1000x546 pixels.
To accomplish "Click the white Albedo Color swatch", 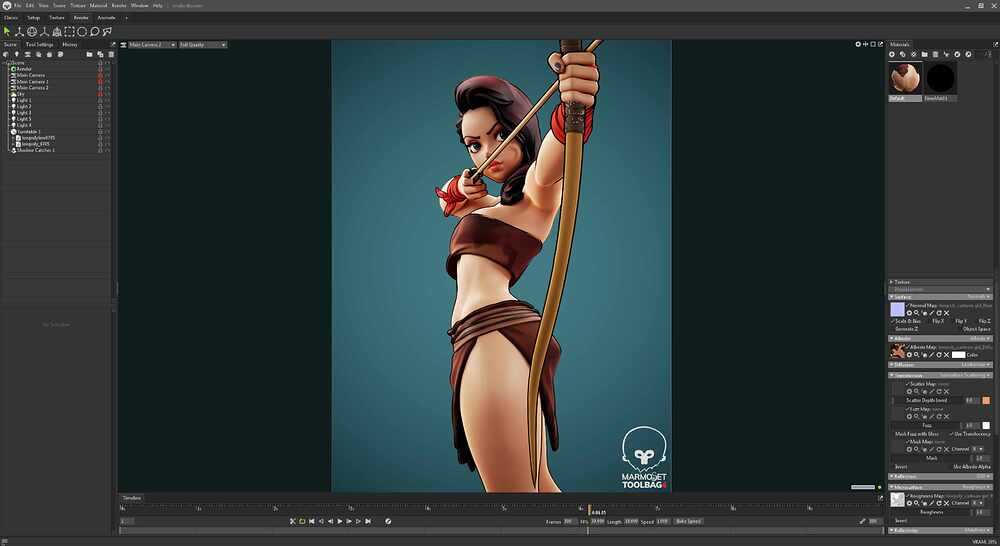I will (x=959, y=355).
